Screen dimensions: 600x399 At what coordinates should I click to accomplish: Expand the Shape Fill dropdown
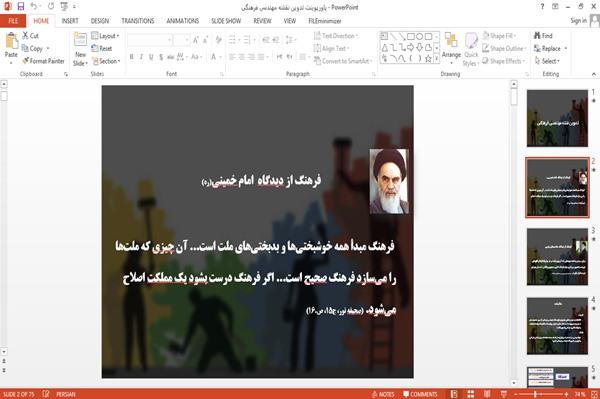(499, 36)
